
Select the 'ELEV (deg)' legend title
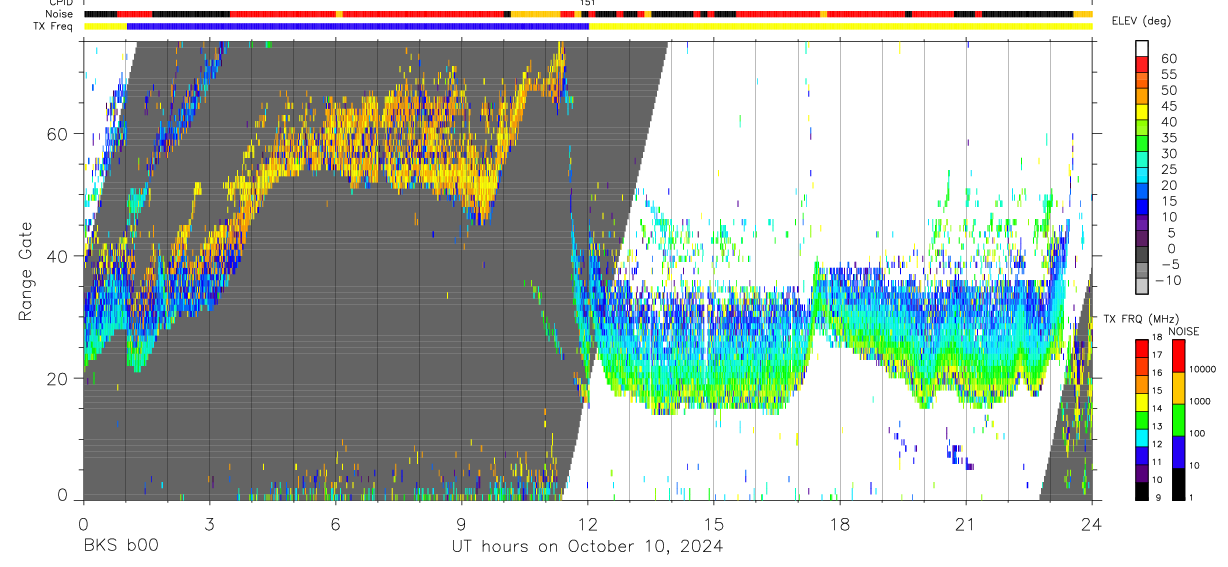coord(1141,21)
